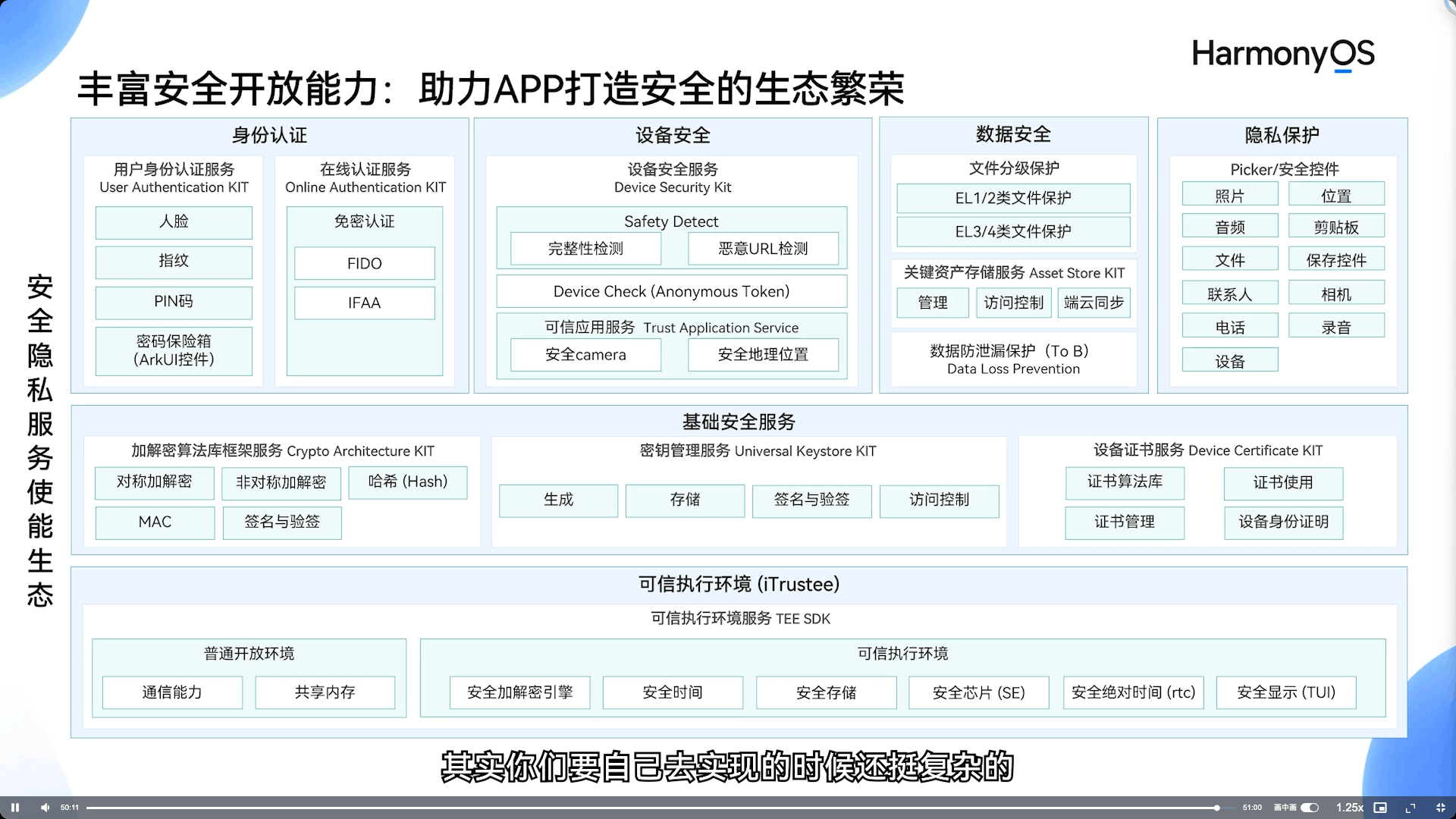
Task: Click the 51:00 total duration label
Action: [1252, 808]
